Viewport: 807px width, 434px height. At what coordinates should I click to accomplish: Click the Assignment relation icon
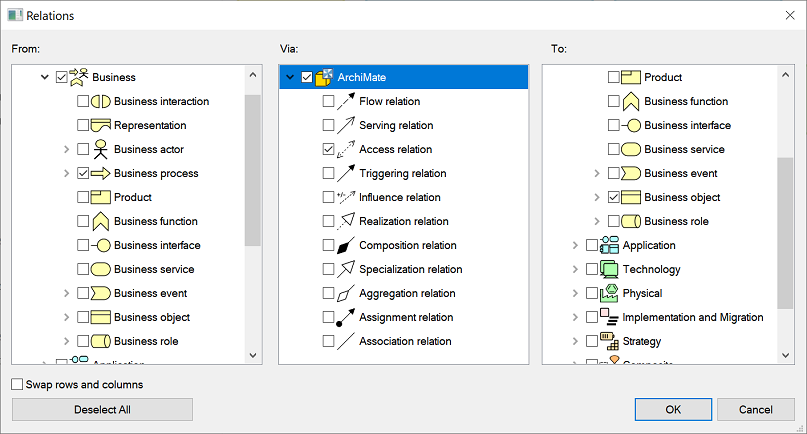(x=345, y=317)
